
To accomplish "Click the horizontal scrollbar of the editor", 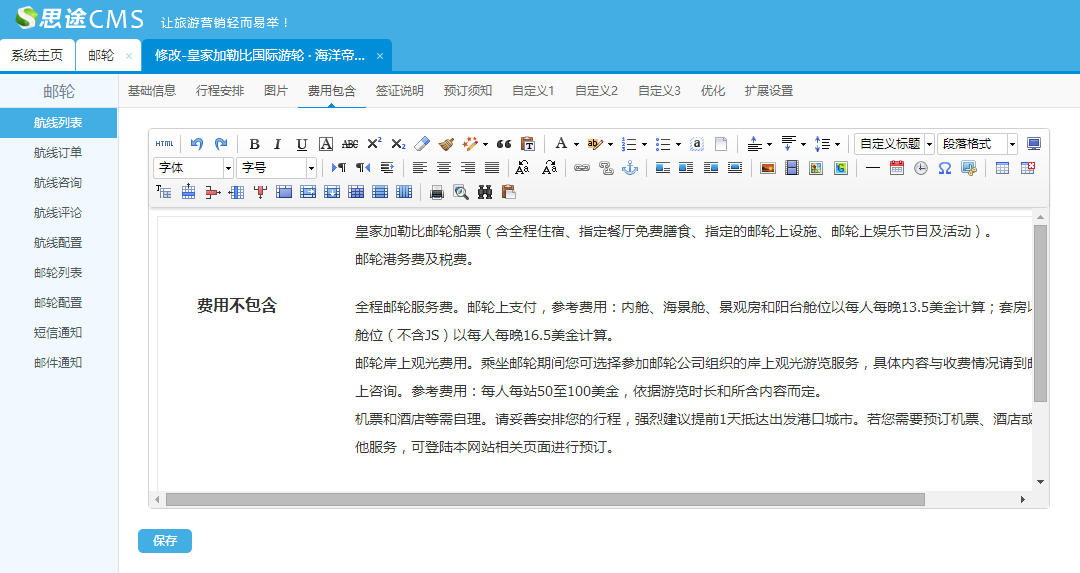I will [545, 499].
